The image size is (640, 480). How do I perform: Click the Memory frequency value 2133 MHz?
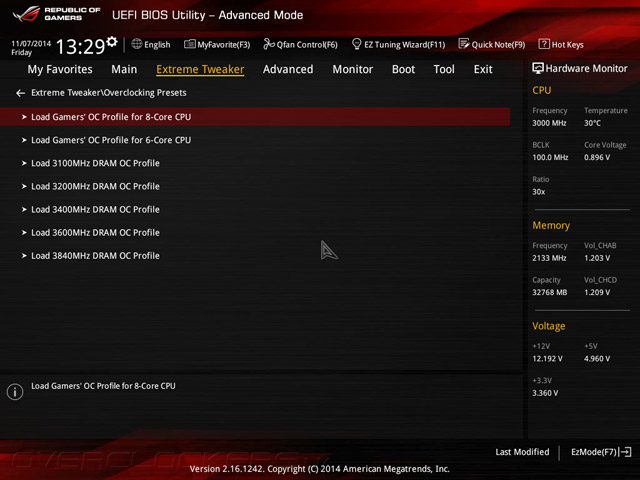click(x=549, y=258)
